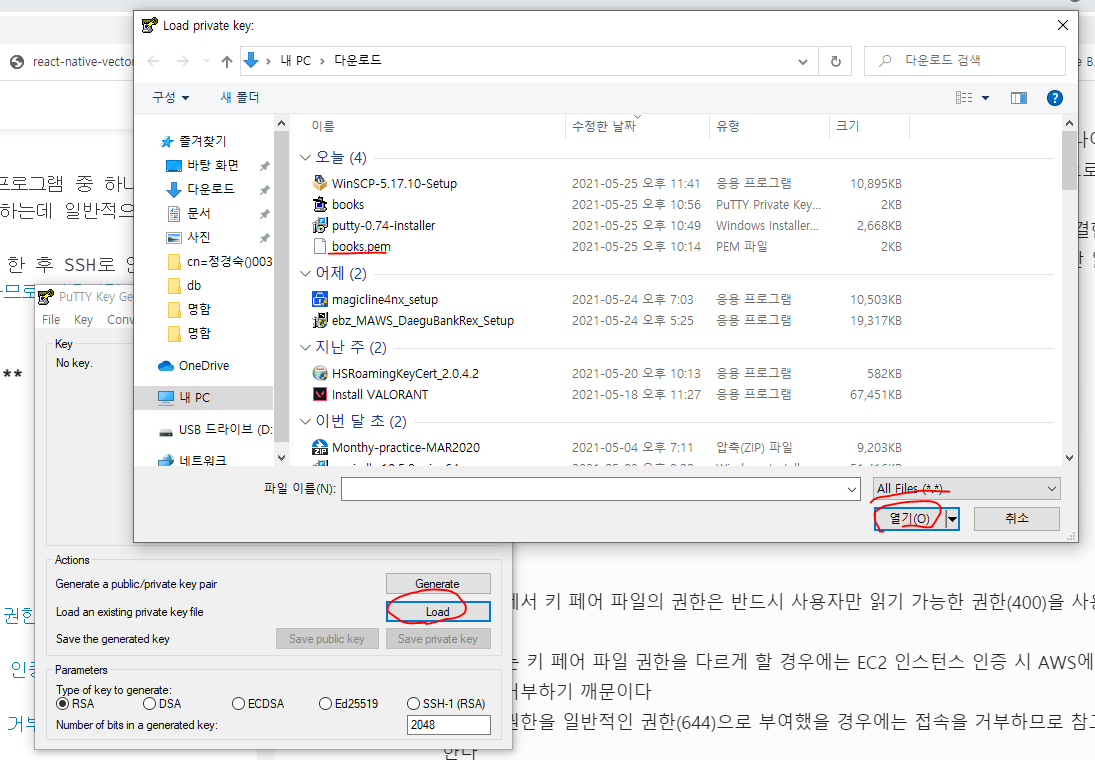Image resolution: width=1095 pixels, height=760 pixels.
Task: Collapse the 지난 주 (2) group
Action: (305, 347)
